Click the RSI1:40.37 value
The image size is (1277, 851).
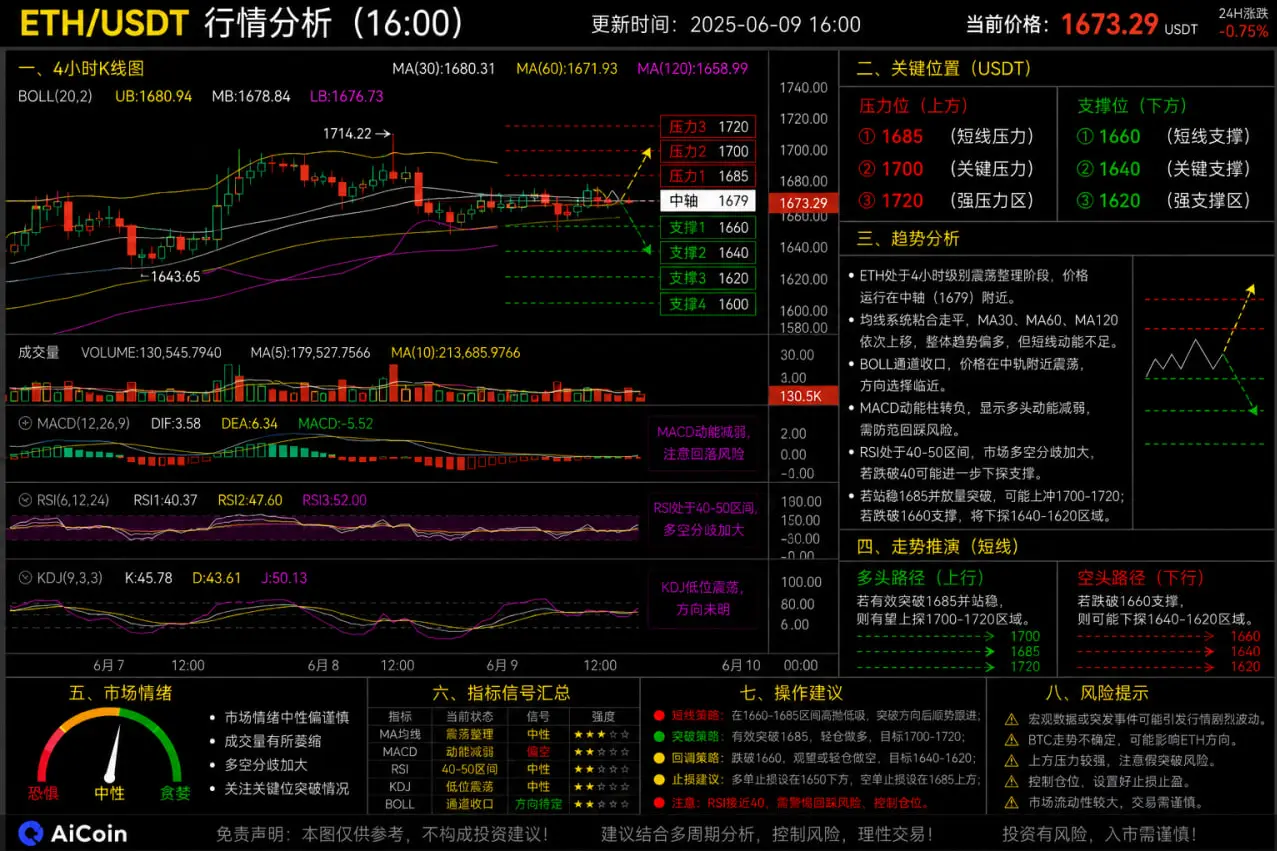pyautogui.click(x=165, y=500)
